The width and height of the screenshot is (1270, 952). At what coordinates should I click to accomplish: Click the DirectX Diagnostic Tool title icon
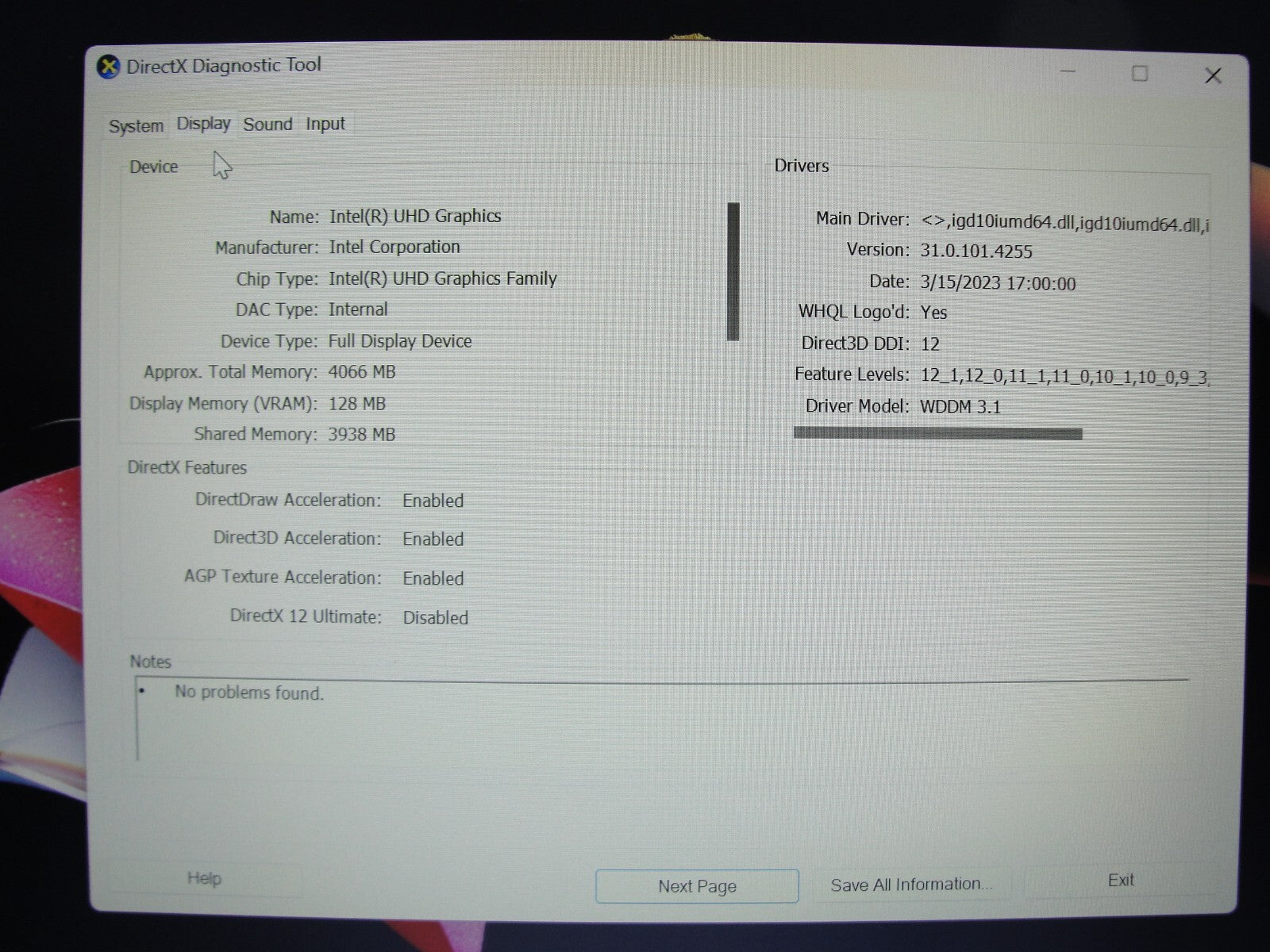108,67
